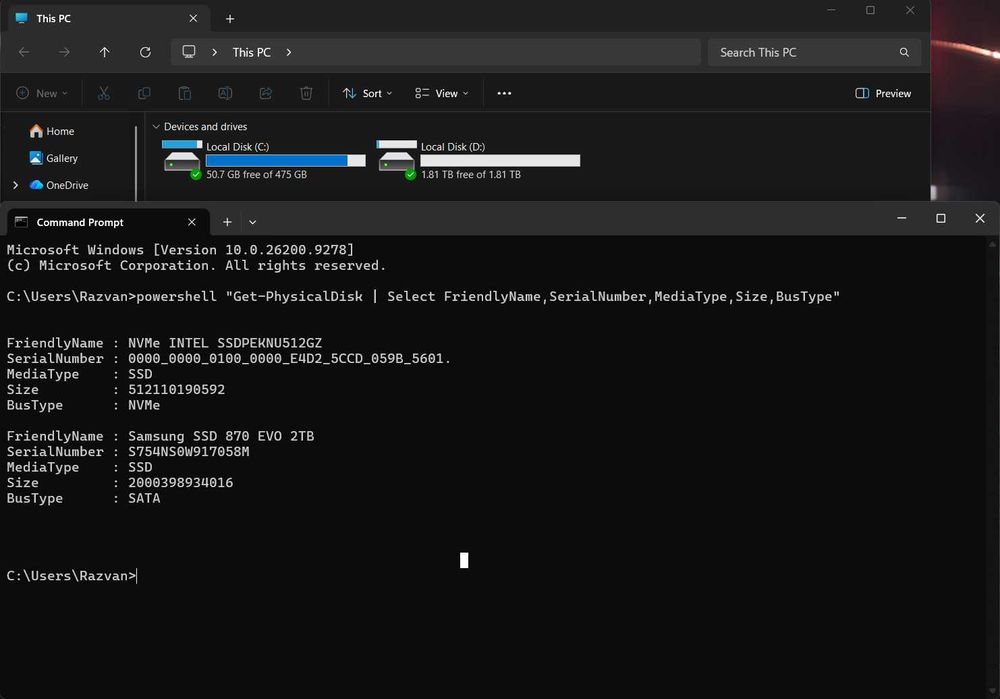Click 'Samsung SSD 870 EVO 2TB' text
Image resolution: width=1000 pixels, height=699 pixels.
pos(221,436)
